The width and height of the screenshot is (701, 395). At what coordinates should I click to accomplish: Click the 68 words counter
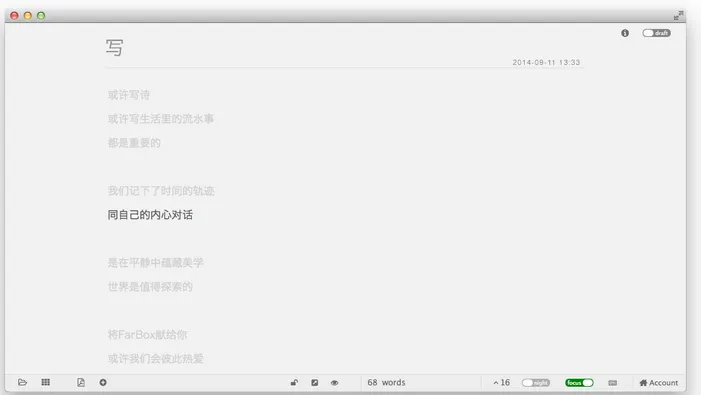(x=386, y=382)
